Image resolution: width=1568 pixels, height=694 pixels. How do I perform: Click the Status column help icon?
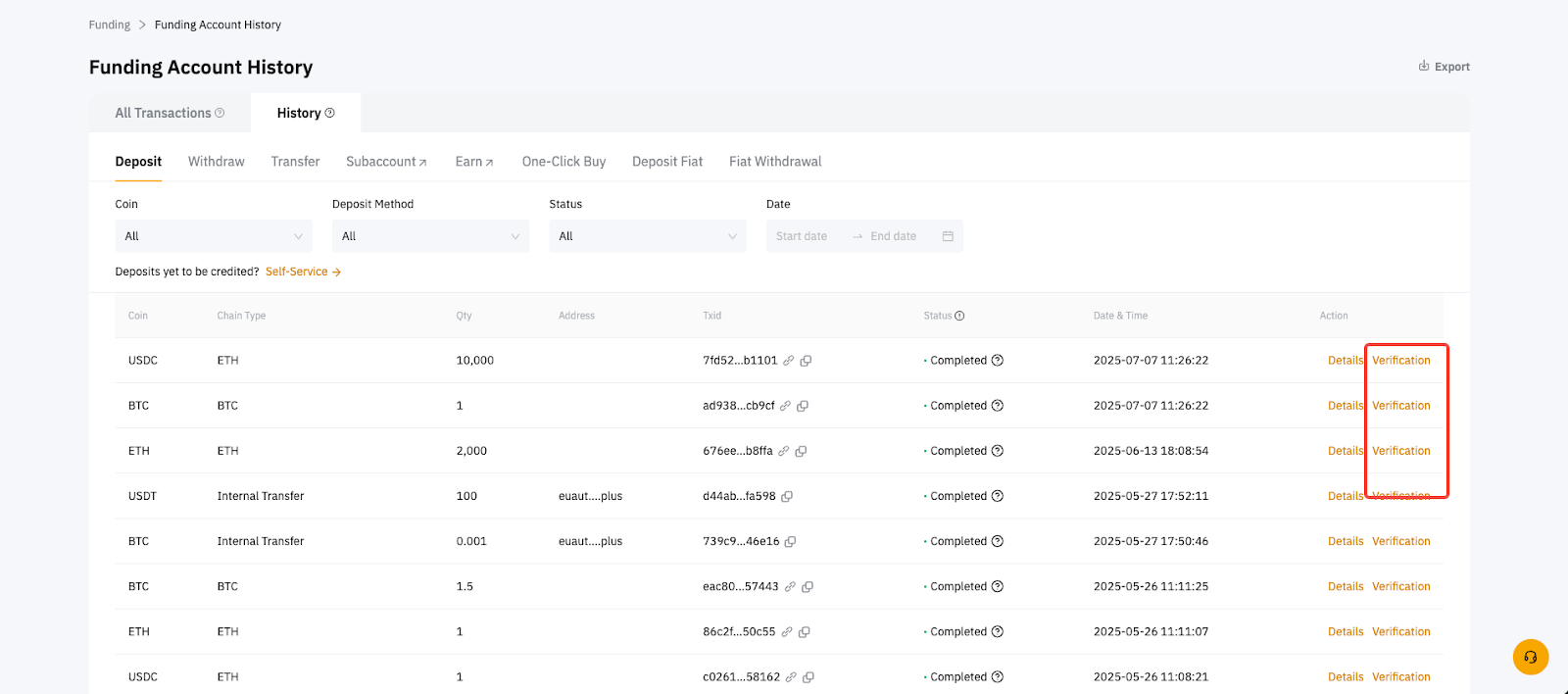click(959, 316)
